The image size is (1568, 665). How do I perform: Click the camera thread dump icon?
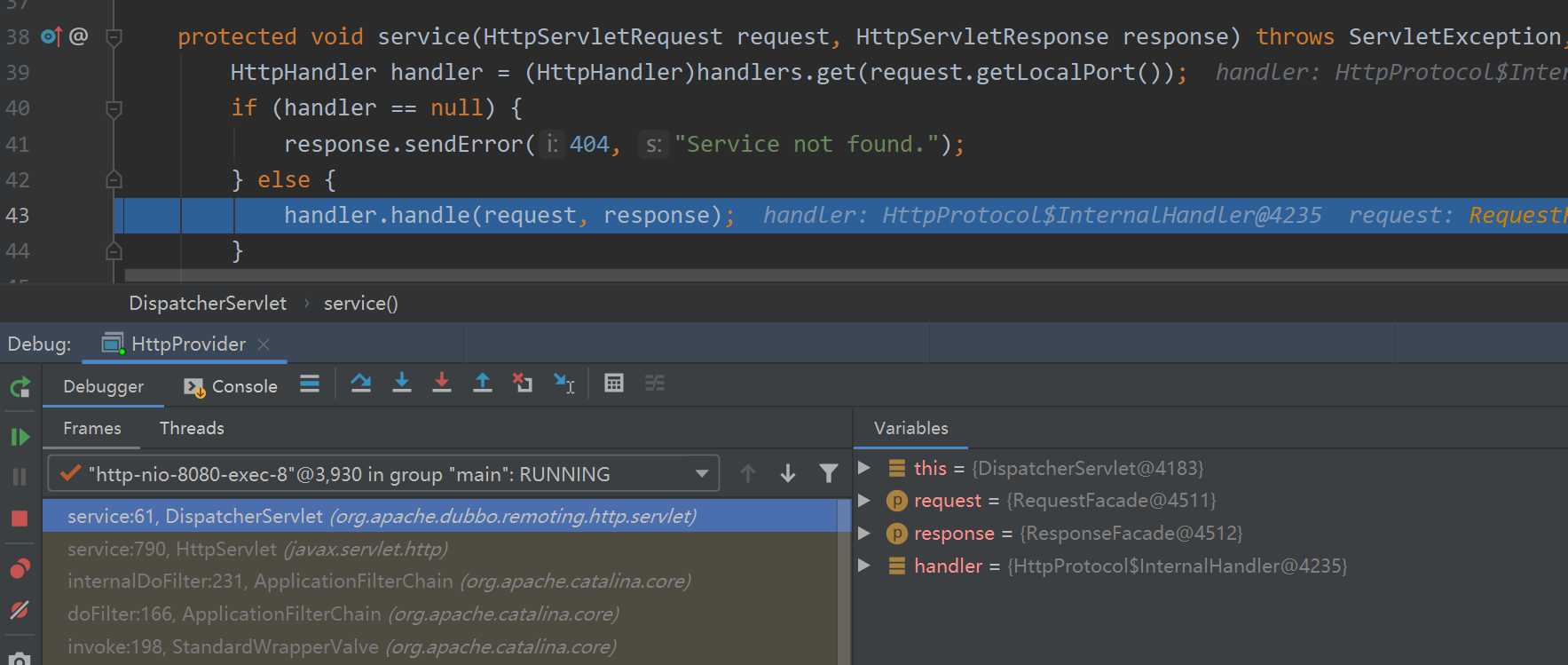click(20, 660)
